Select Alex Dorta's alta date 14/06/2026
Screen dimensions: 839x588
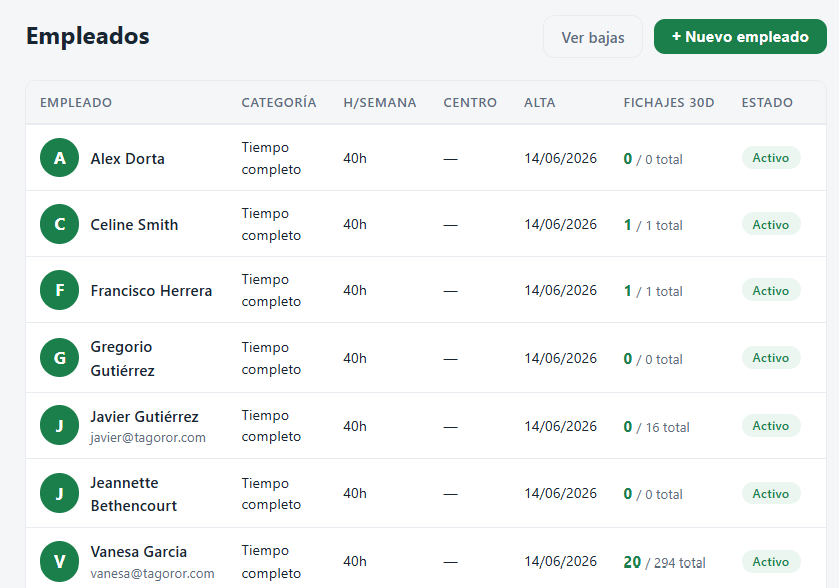pyautogui.click(x=560, y=158)
